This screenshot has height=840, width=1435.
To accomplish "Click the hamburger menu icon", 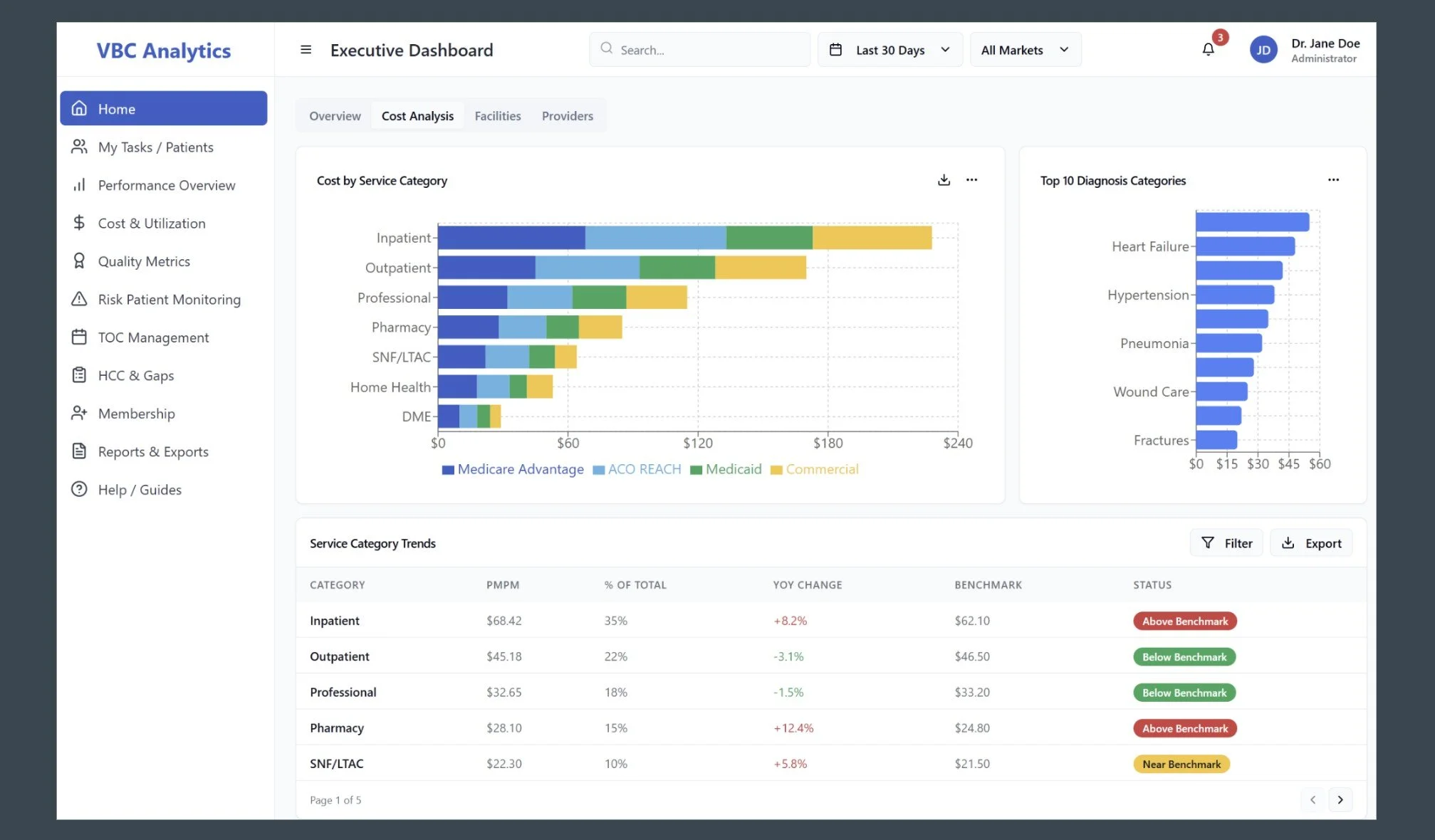I will (x=306, y=50).
